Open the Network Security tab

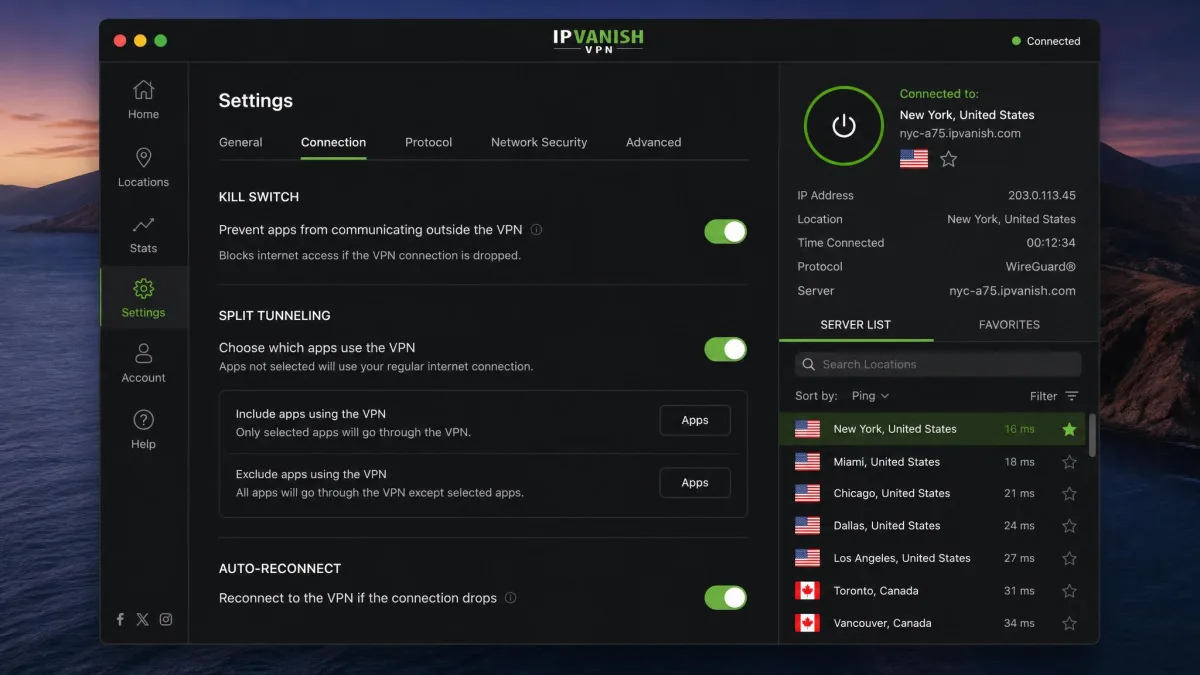click(539, 142)
